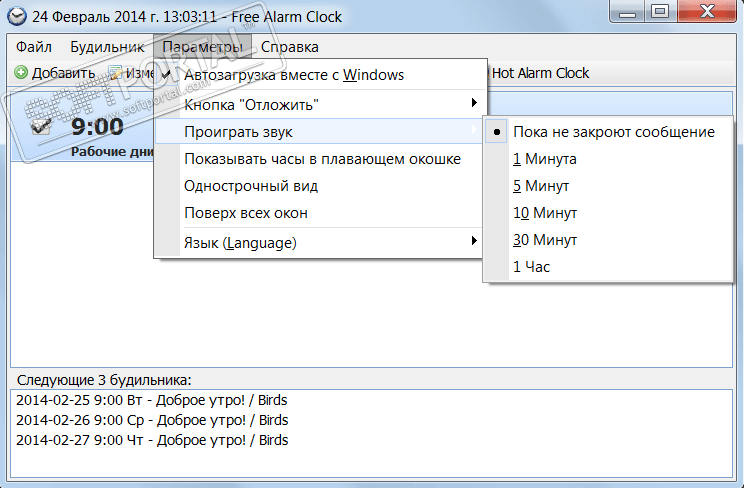Close the Параметры menu

tap(203, 47)
